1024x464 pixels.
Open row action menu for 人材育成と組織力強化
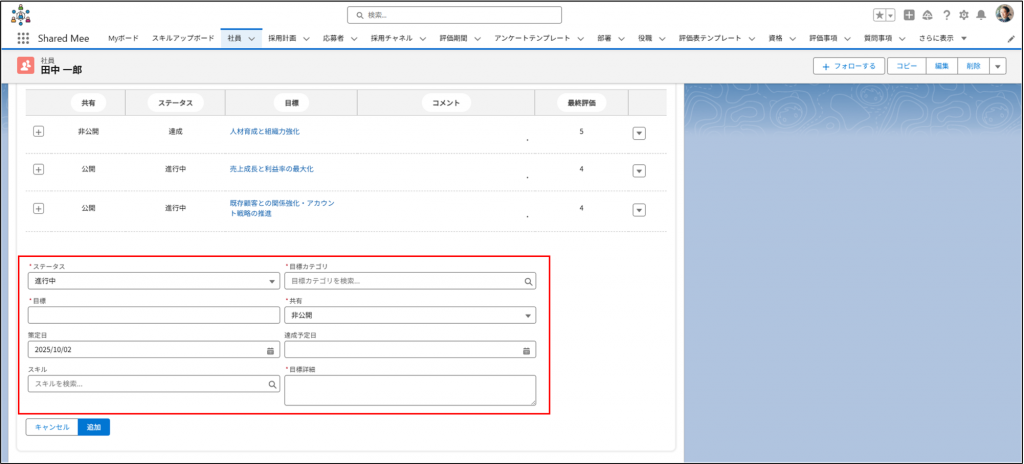[639, 133]
